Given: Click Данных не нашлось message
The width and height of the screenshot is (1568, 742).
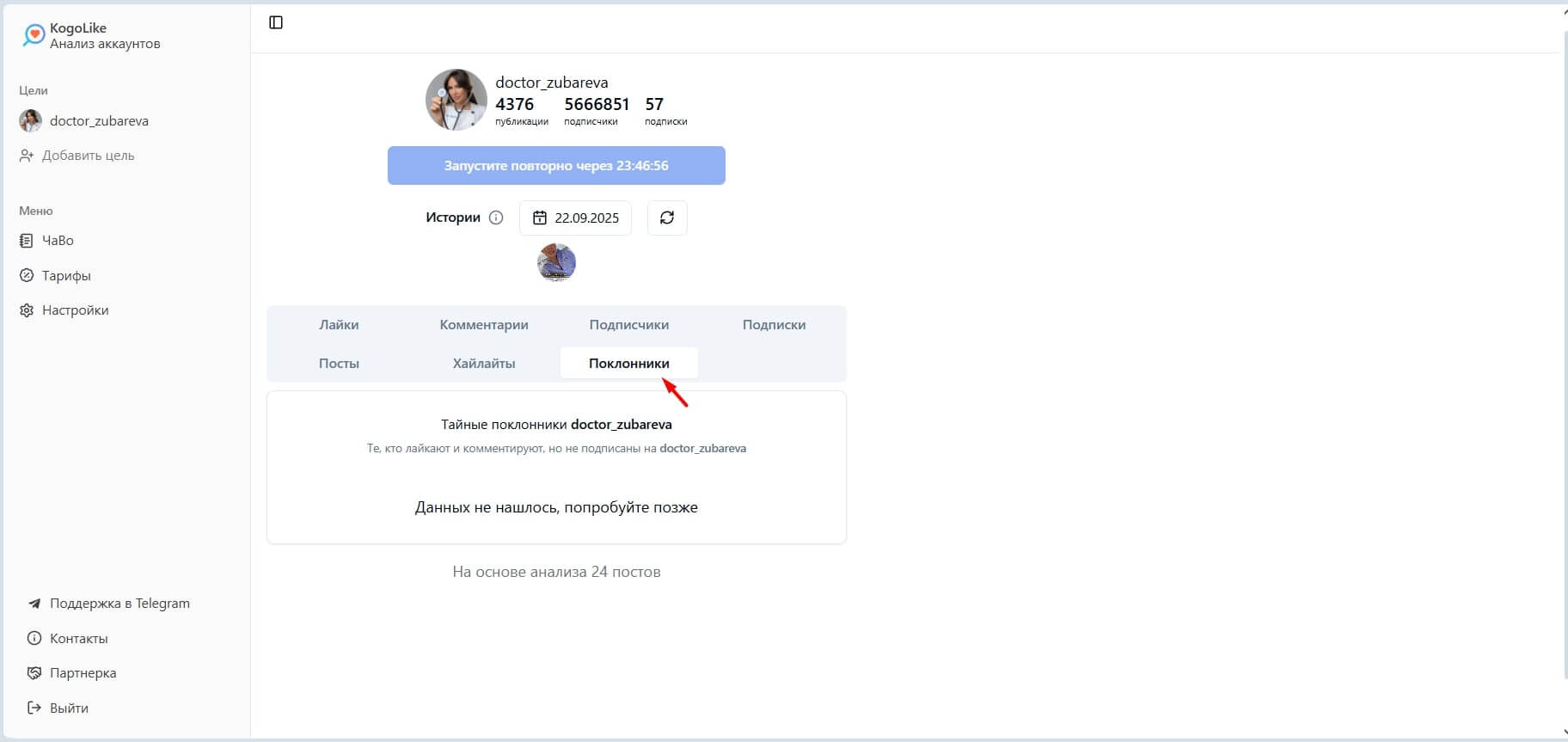Looking at the screenshot, I should click(x=556, y=507).
